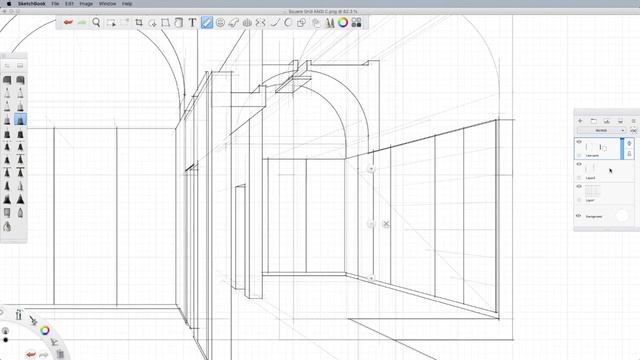Select the first marker brush in palette

tap(7, 80)
